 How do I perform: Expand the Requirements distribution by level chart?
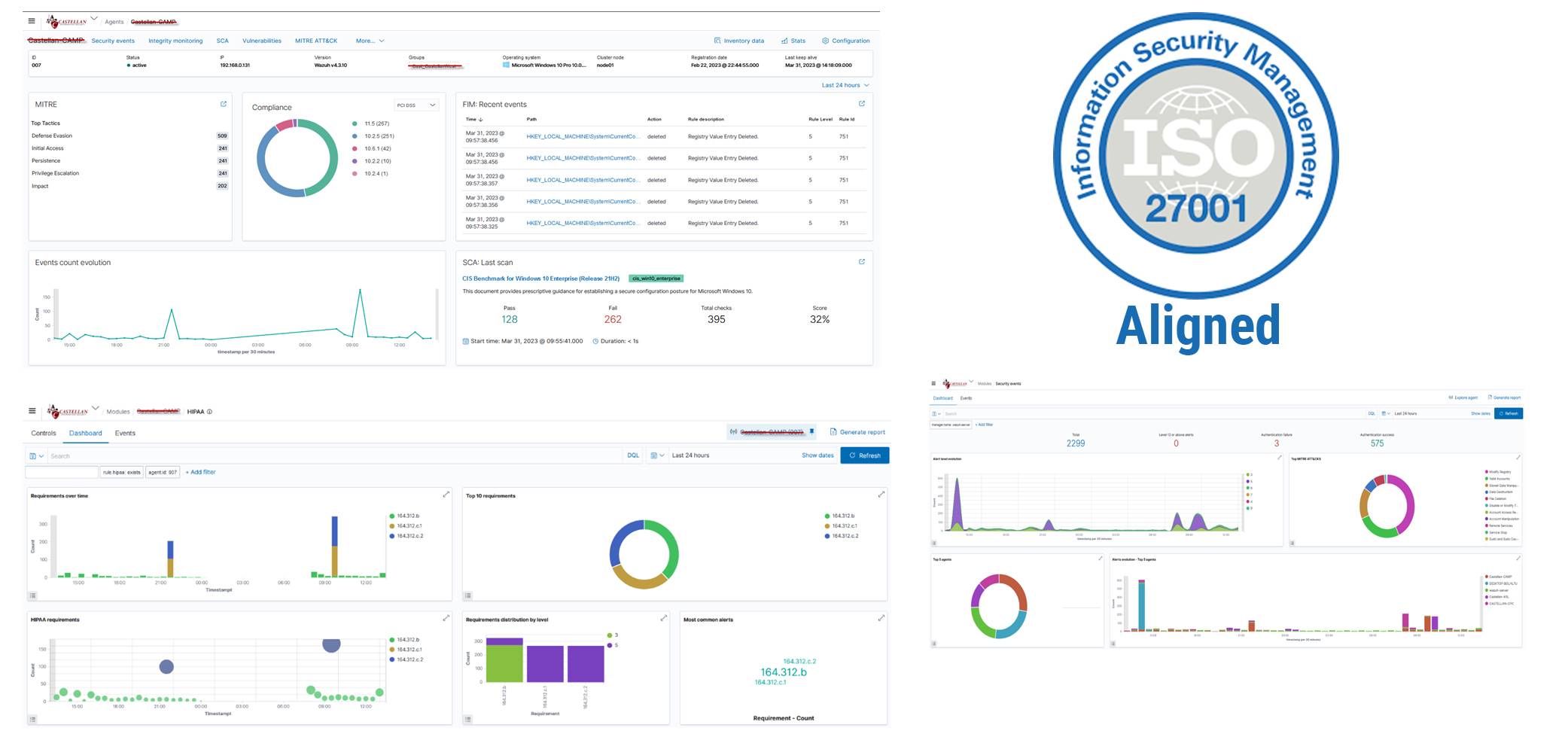click(x=663, y=618)
